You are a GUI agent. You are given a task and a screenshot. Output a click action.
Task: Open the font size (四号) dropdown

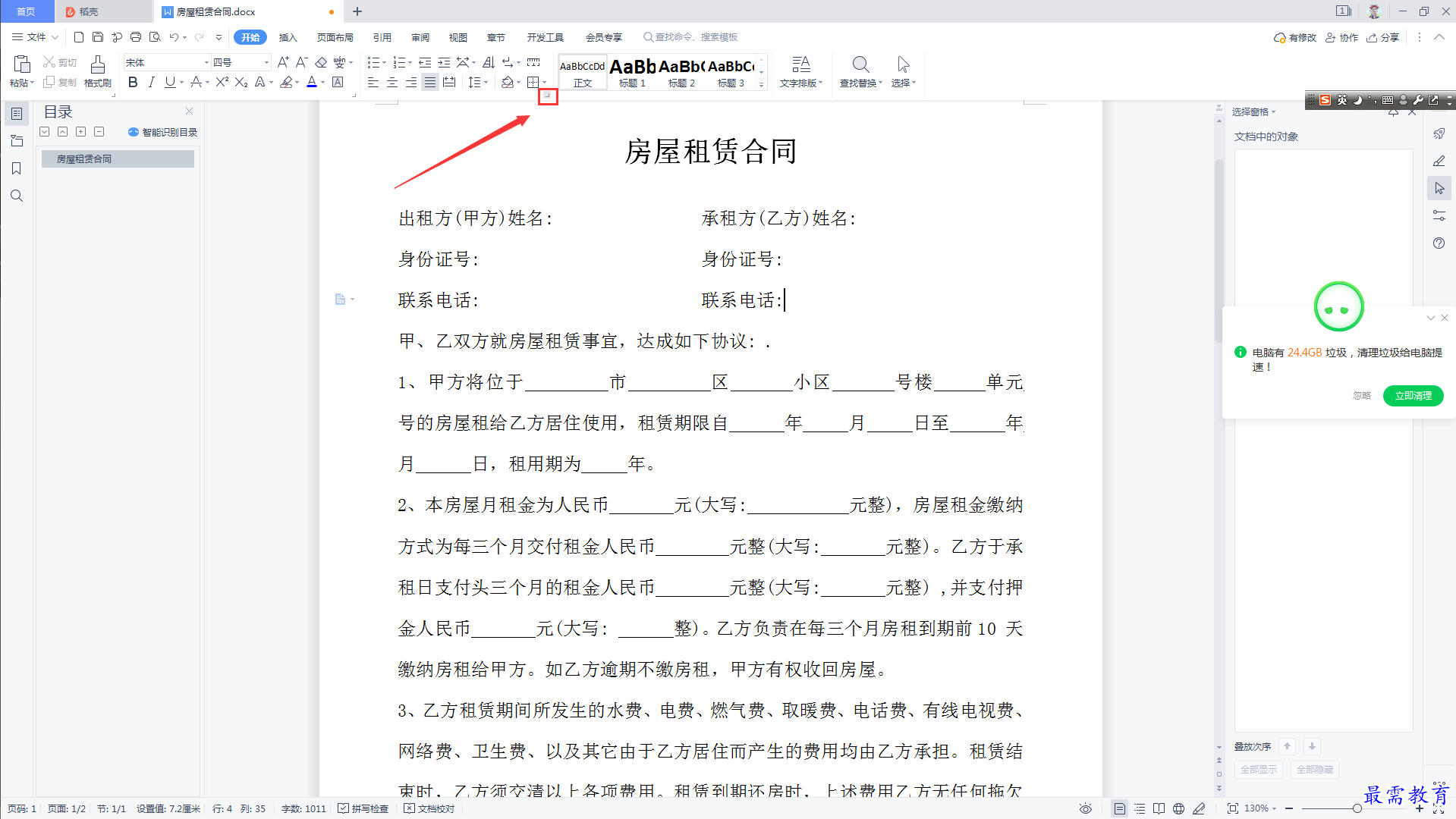click(266, 62)
